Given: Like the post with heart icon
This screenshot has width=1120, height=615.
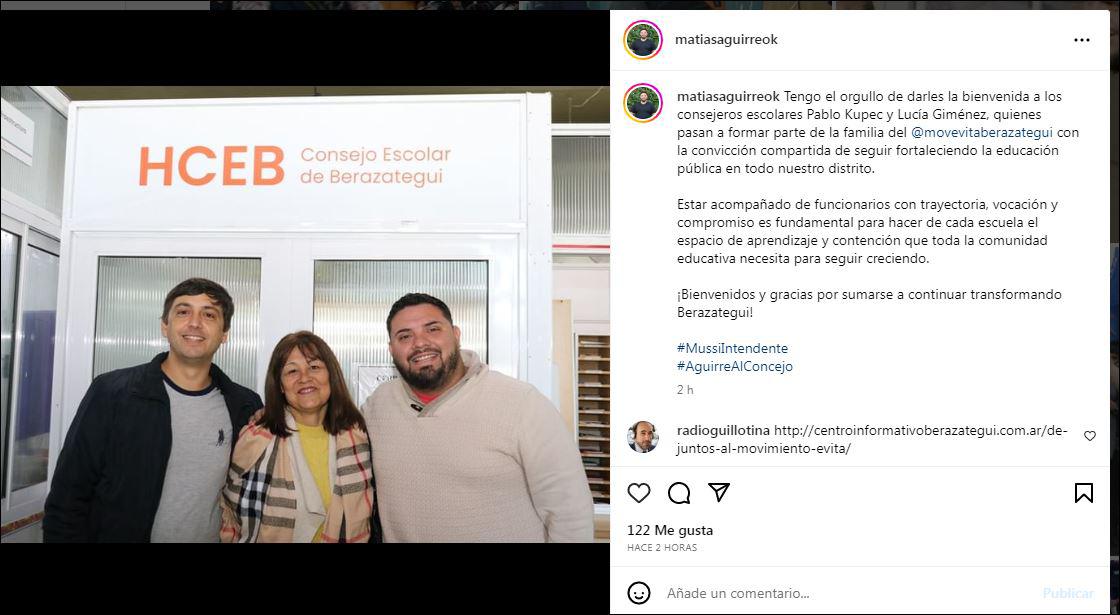Looking at the screenshot, I should coord(639,493).
